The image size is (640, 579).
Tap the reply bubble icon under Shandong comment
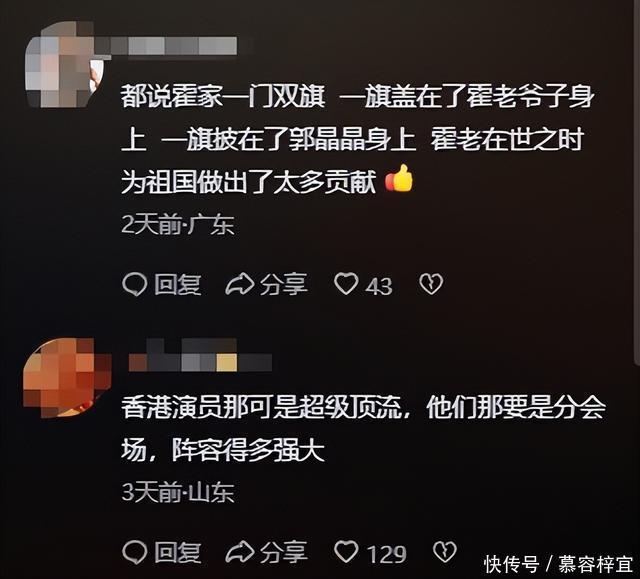tap(134, 552)
